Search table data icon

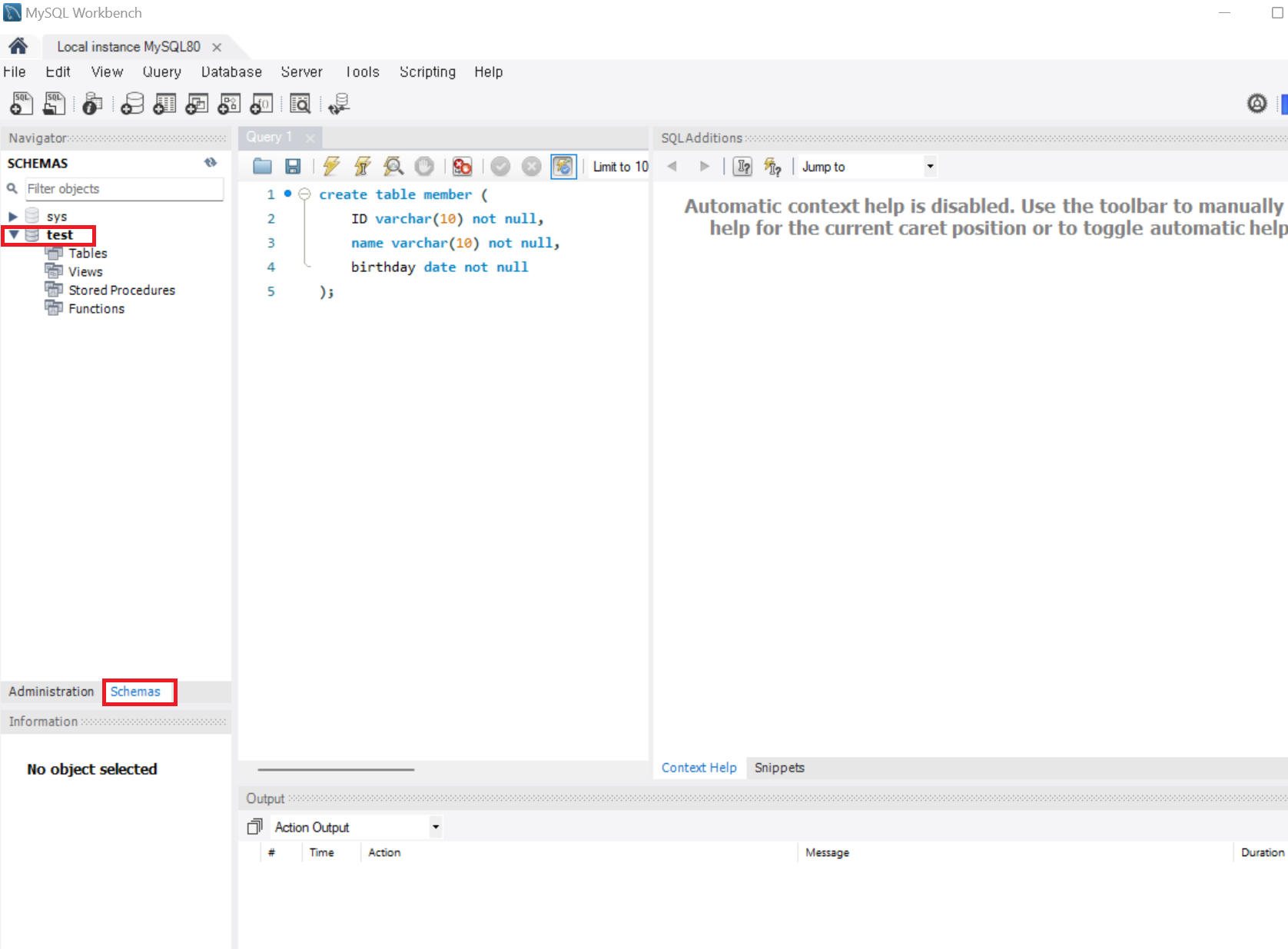(300, 103)
